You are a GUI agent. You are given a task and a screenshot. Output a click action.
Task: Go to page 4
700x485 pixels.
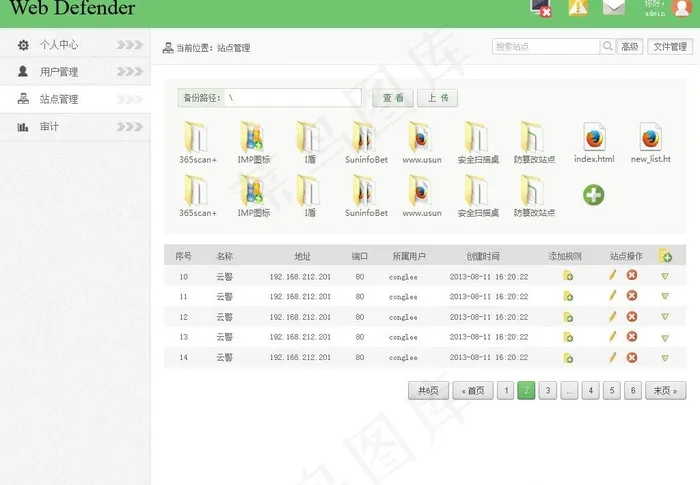(x=590, y=390)
